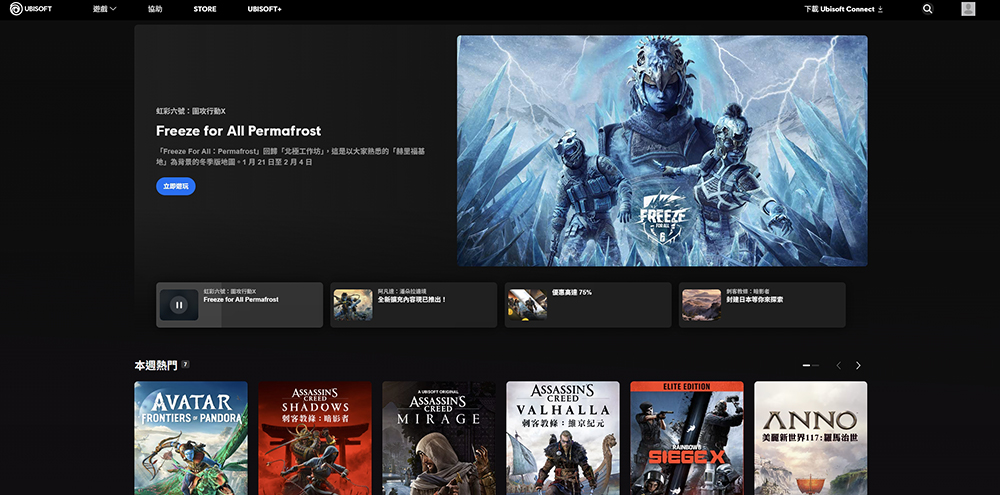Open the UBISOFT+ menu item
This screenshot has height=495, width=1000.
265,9
